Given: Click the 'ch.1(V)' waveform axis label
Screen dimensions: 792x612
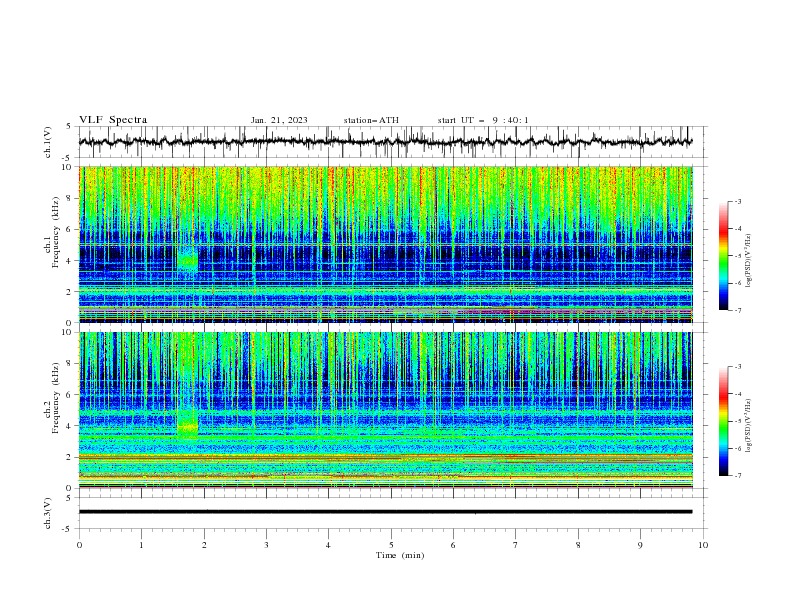Looking at the screenshot, I should [48, 142].
